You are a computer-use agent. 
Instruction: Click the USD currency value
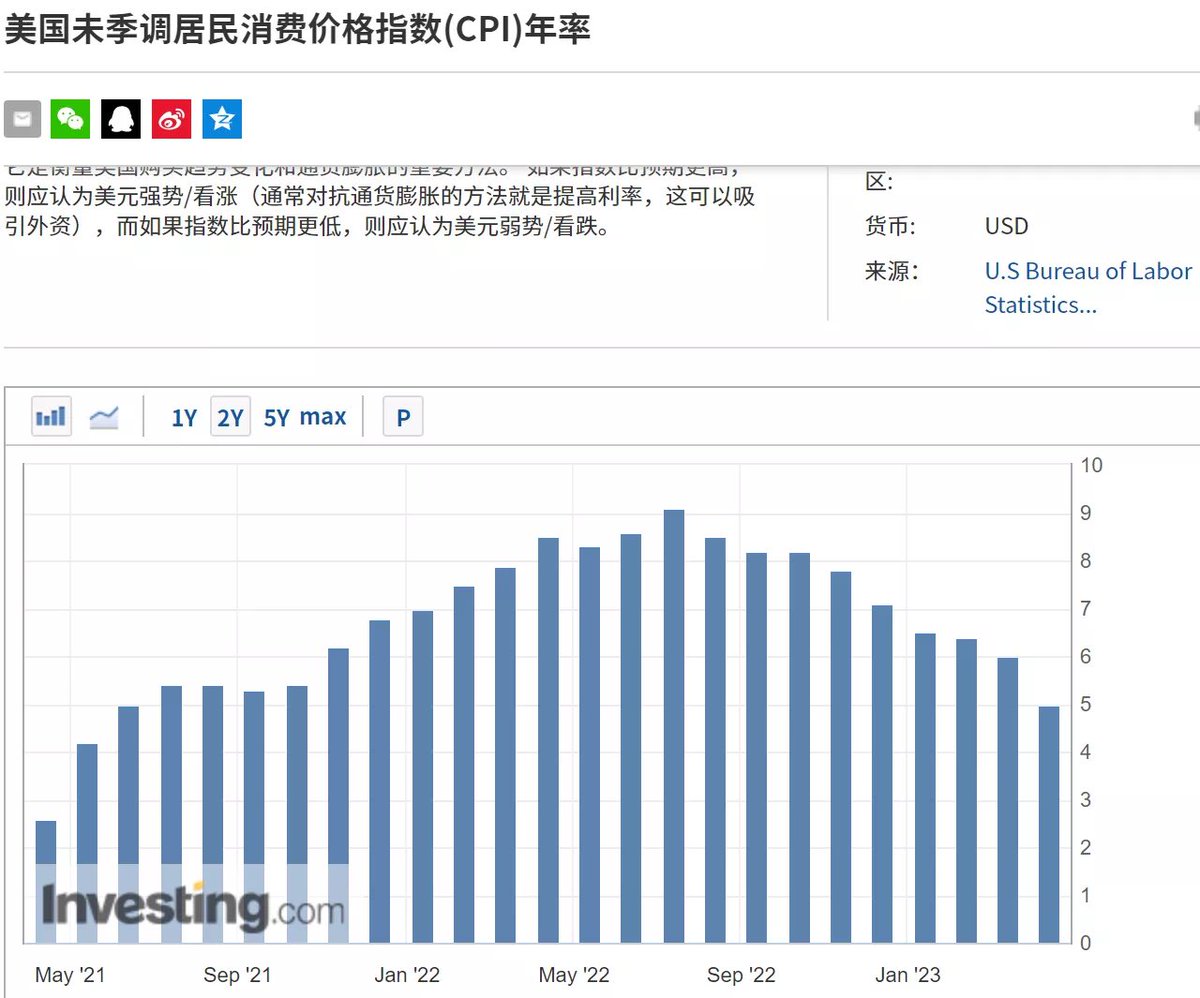(1006, 226)
